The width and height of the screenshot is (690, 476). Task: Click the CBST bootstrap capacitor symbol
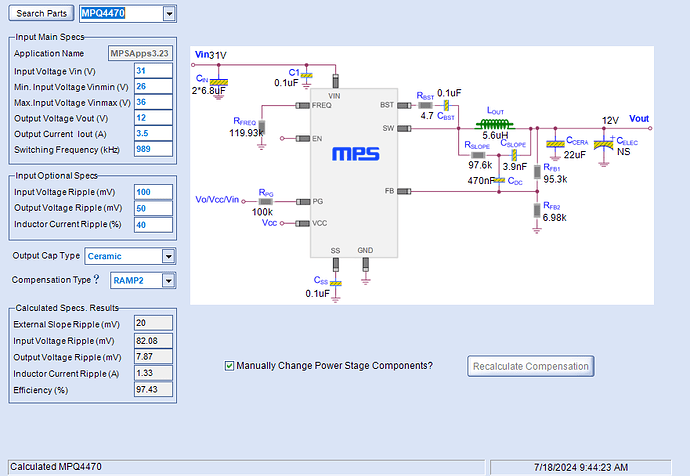click(446, 106)
